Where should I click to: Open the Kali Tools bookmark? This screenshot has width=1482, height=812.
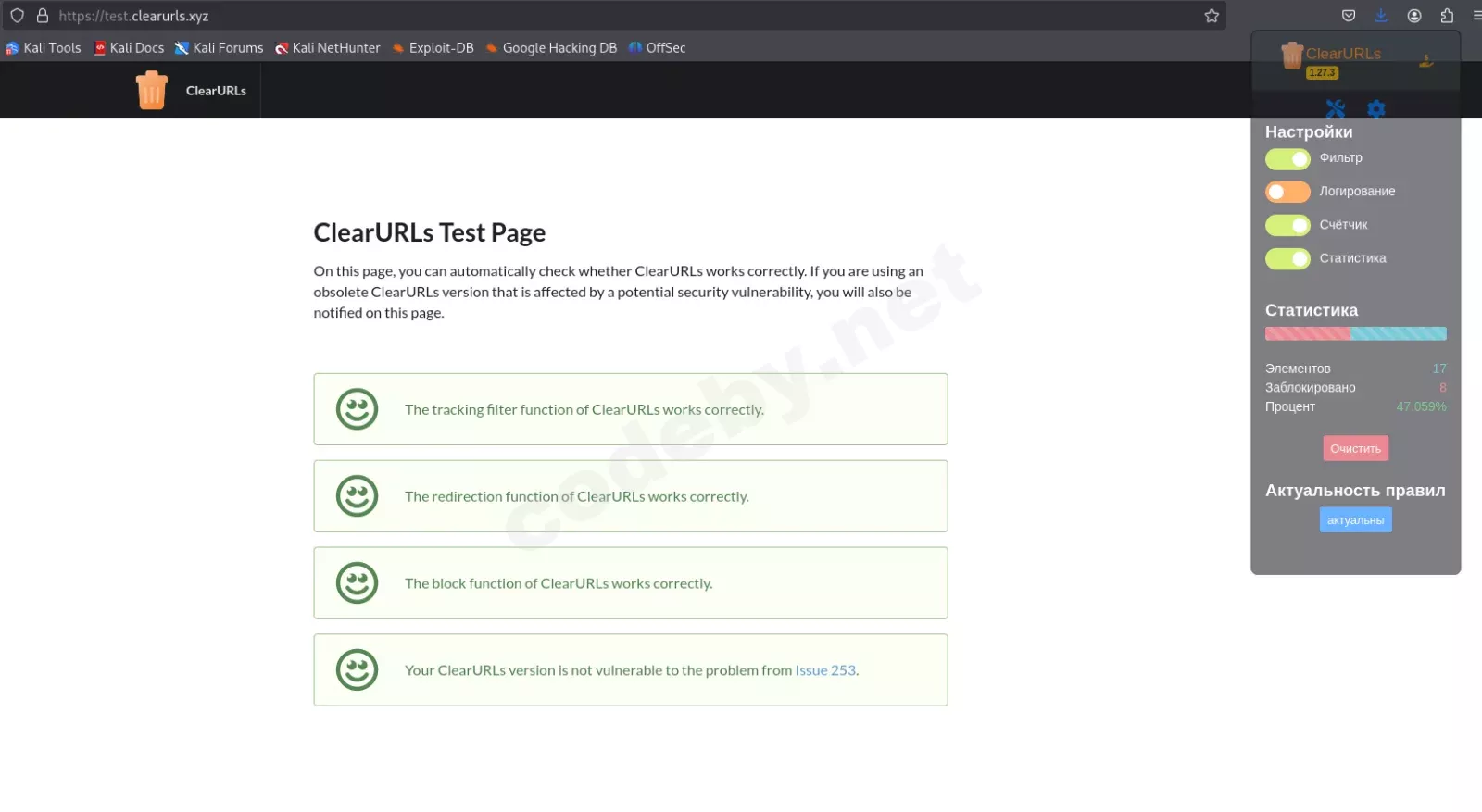[x=44, y=48]
